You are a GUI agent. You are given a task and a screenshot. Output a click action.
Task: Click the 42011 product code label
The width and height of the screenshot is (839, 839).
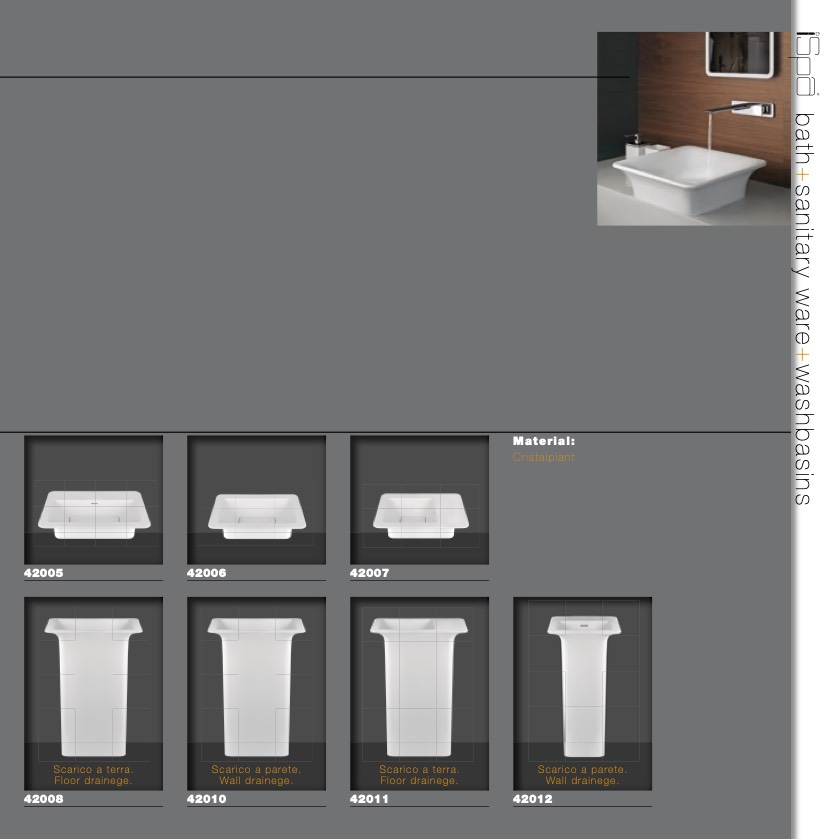[x=369, y=800]
